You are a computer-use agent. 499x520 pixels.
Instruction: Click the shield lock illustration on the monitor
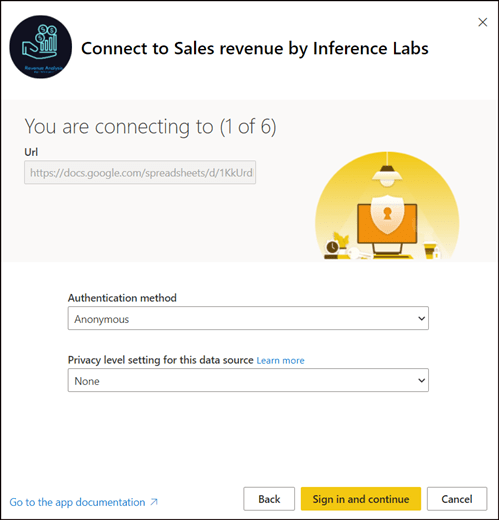click(x=387, y=214)
